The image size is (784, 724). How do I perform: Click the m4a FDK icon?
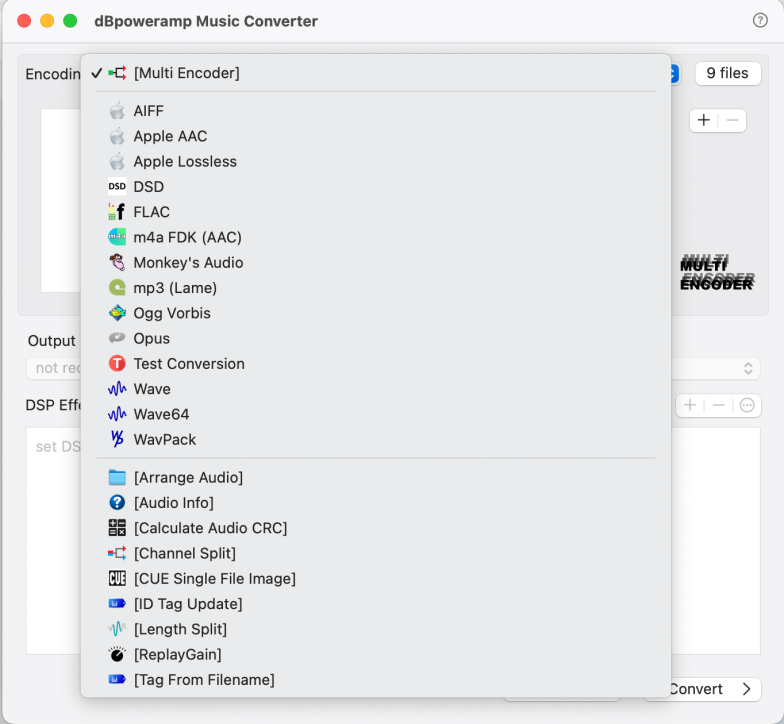coord(117,237)
